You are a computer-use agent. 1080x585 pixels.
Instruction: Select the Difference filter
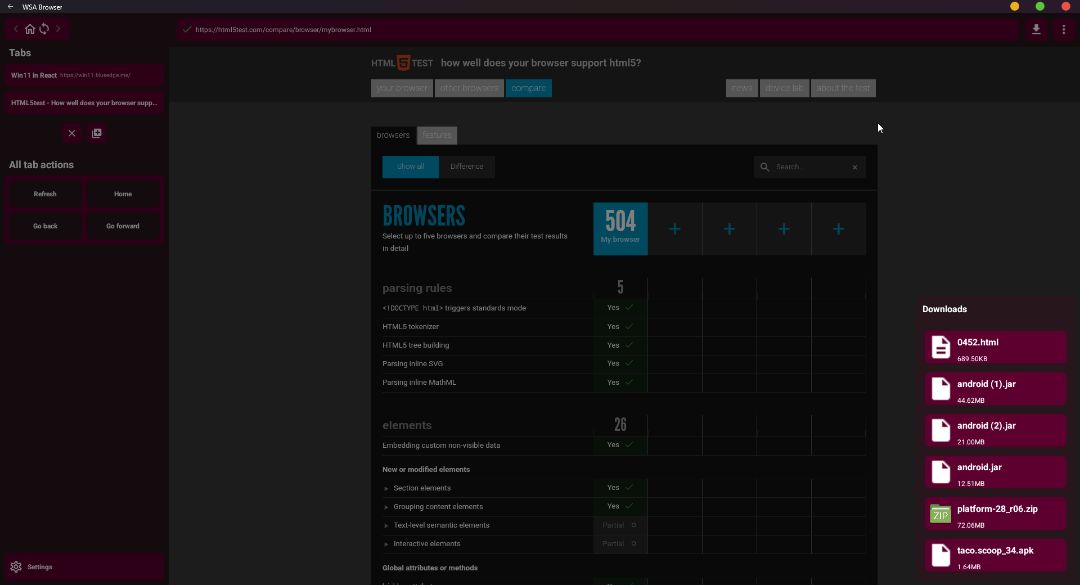click(x=466, y=167)
